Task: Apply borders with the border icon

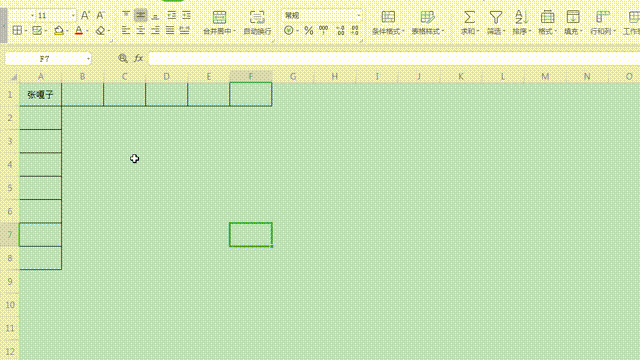Action: coord(17,30)
